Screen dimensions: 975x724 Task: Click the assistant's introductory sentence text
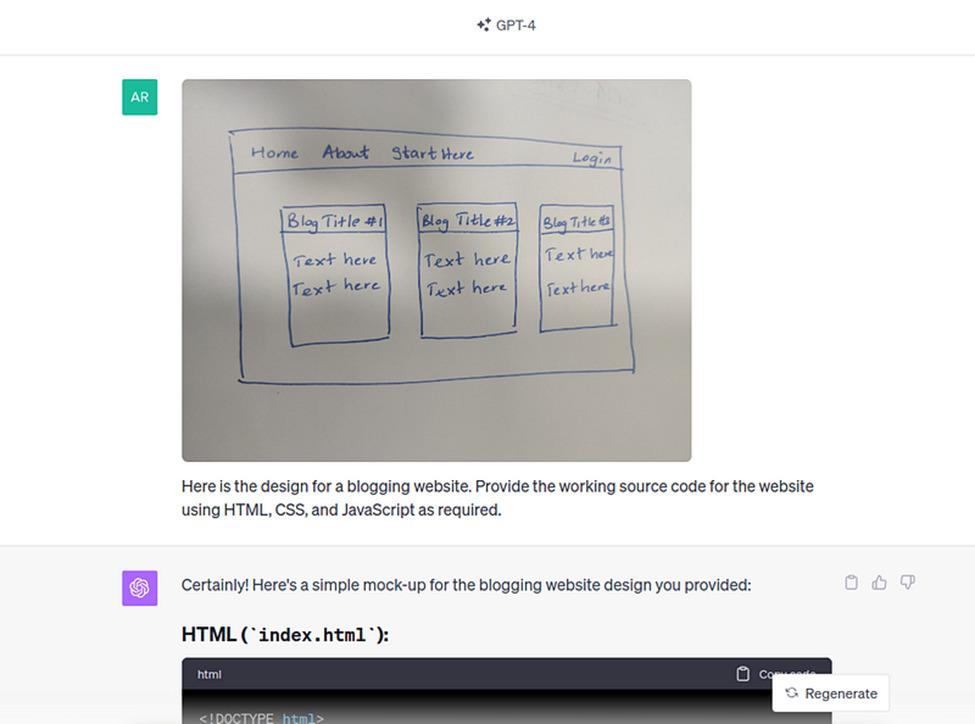(465, 584)
